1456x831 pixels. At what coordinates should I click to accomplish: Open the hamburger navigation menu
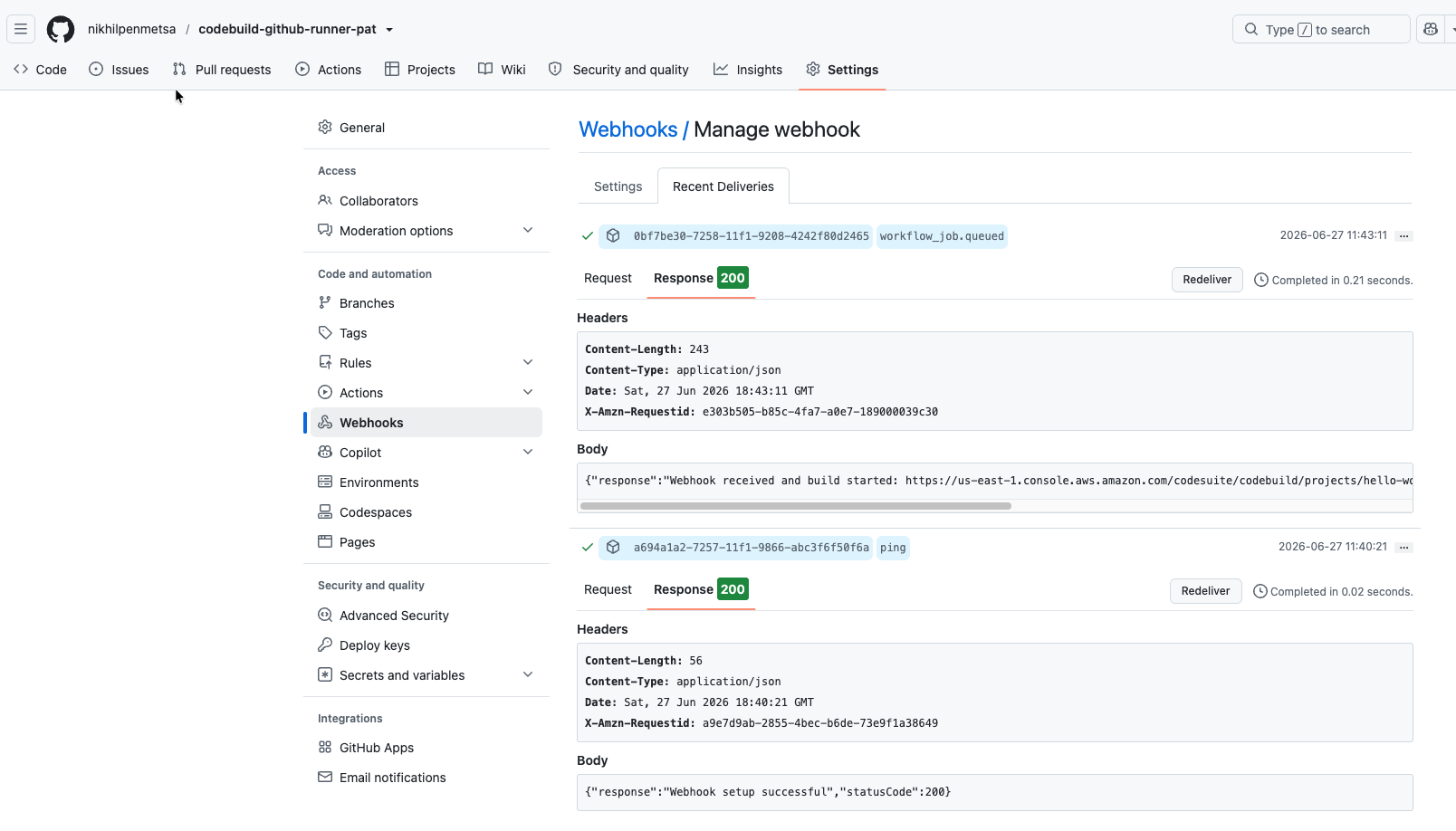21,29
